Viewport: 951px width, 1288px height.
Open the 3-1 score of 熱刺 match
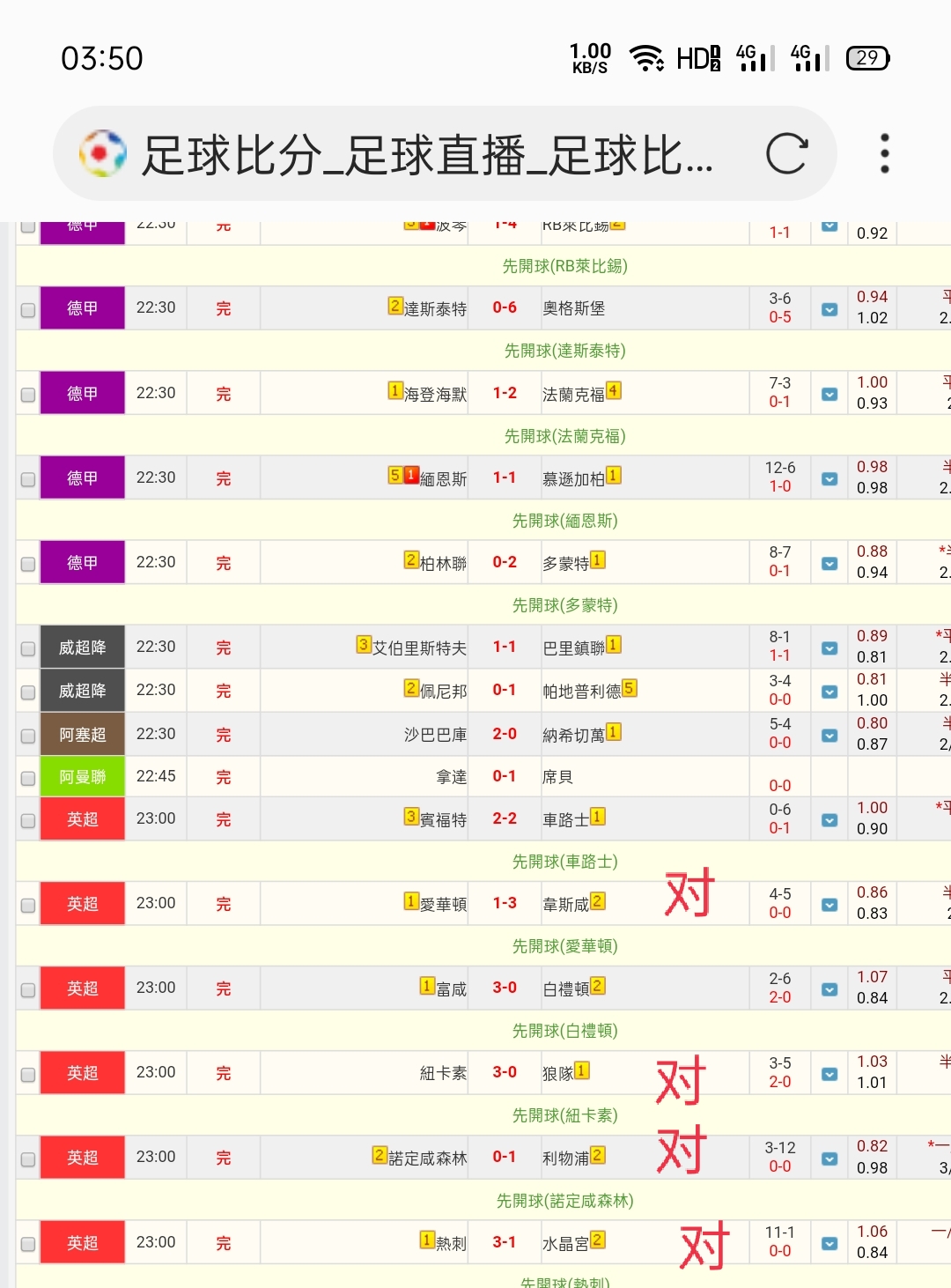(x=505, y=1242)
